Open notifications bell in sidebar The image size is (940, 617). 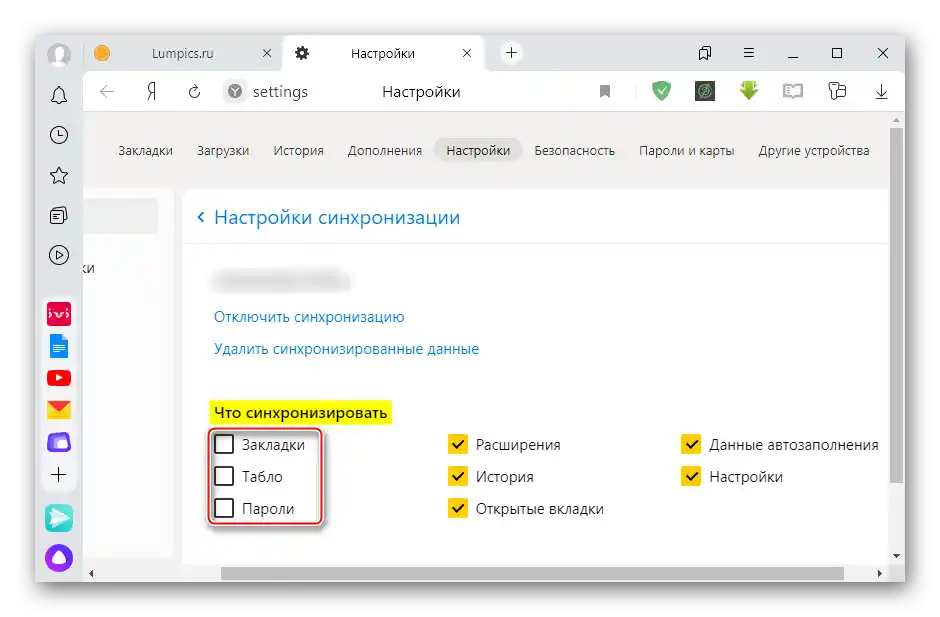pyautogui.click(x=59, y=95)
